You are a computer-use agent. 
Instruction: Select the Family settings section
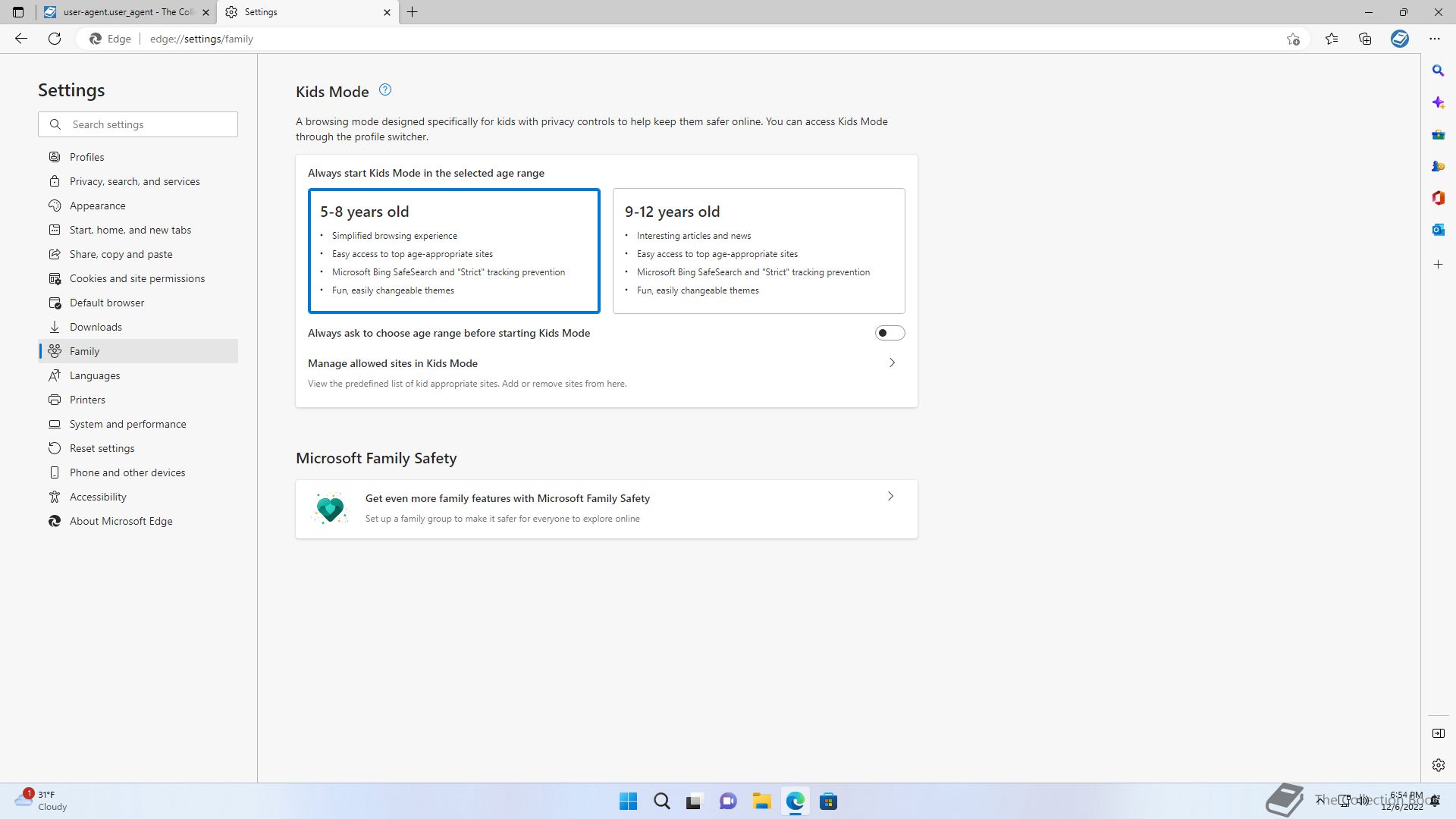pyautogui.click(x=138, y=351)
